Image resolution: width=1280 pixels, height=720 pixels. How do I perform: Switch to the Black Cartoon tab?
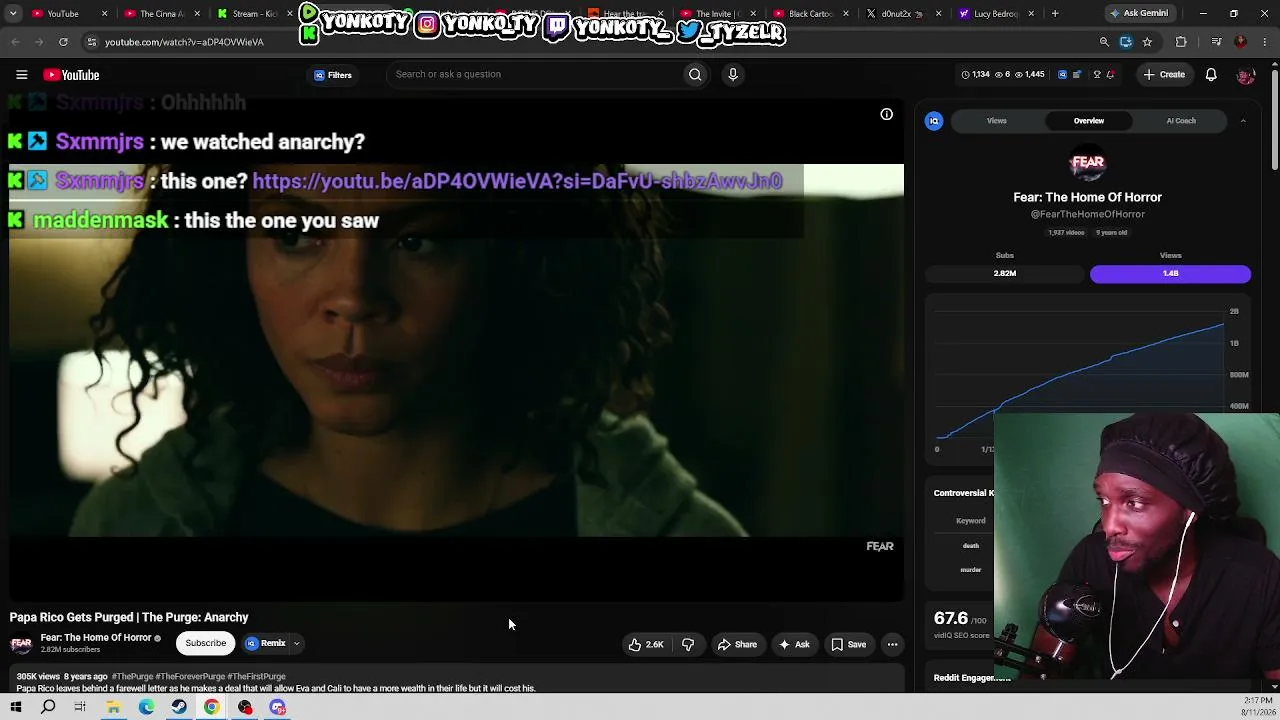pos(810,14)
